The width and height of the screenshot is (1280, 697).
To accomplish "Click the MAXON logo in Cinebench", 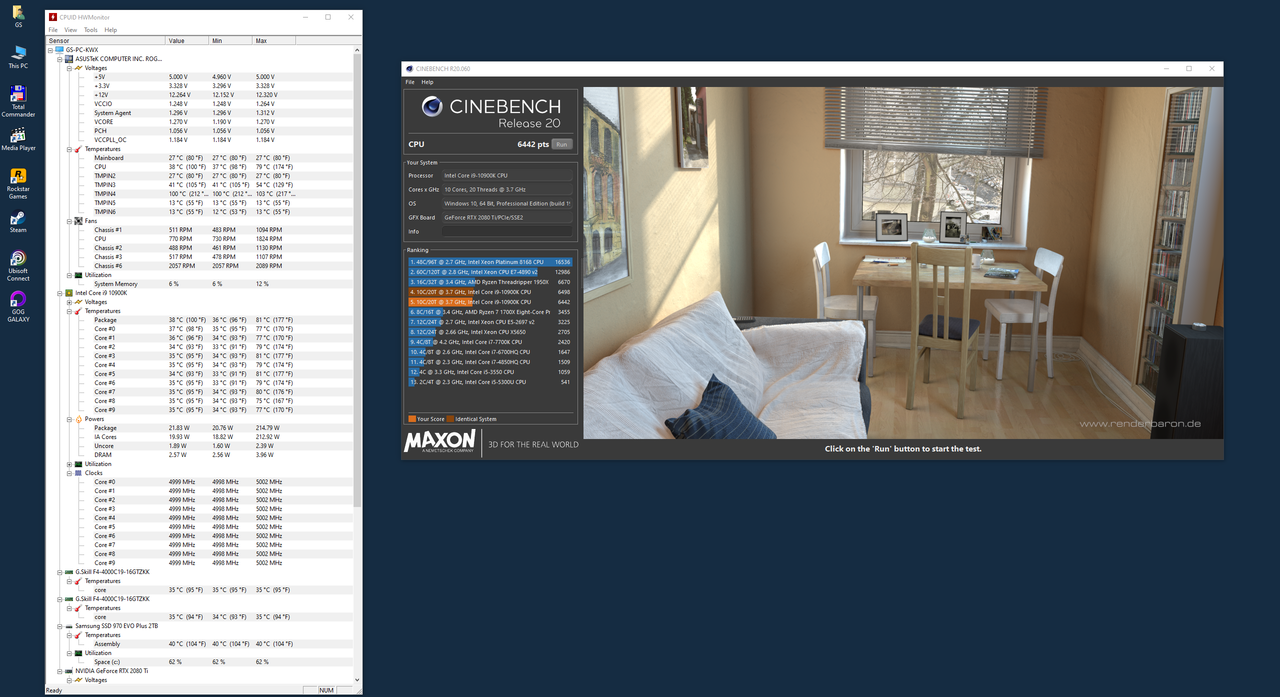I will click(x=440, y=441).
